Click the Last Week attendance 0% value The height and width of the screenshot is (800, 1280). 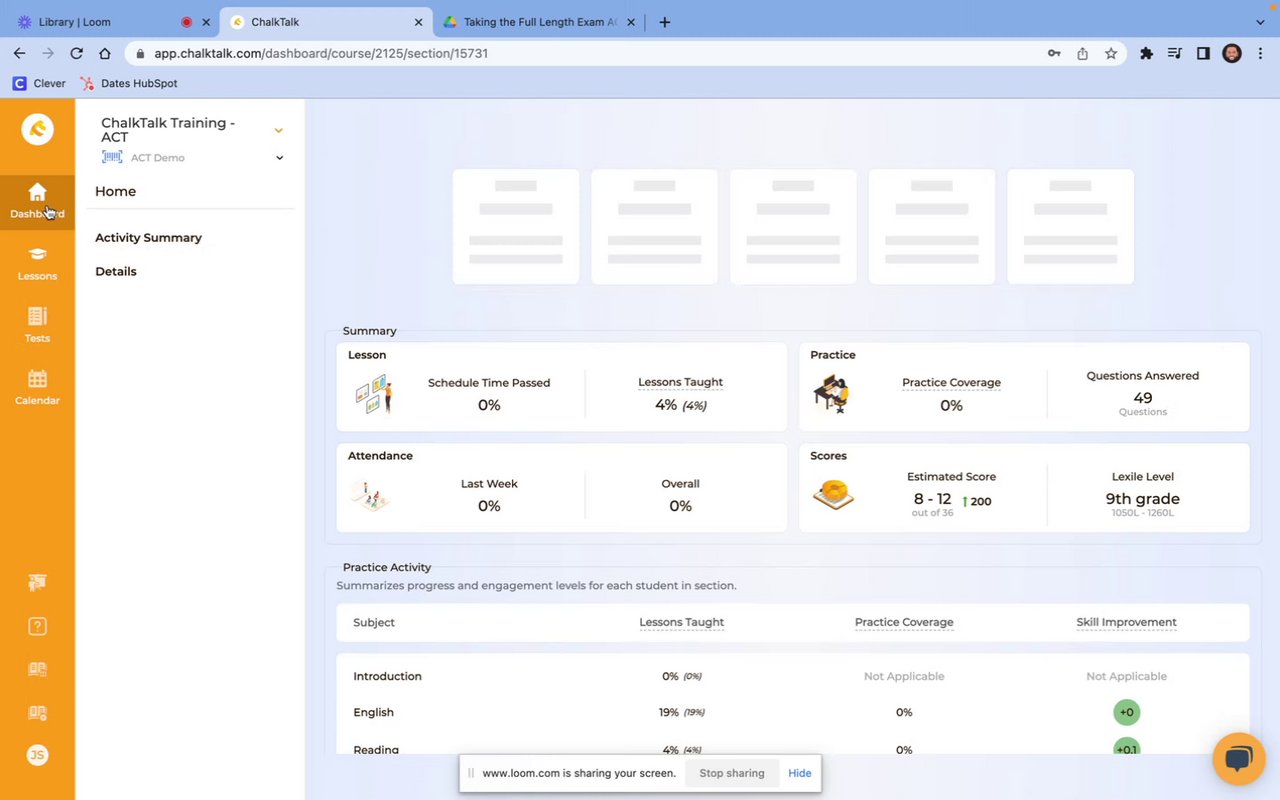point(489,506)
